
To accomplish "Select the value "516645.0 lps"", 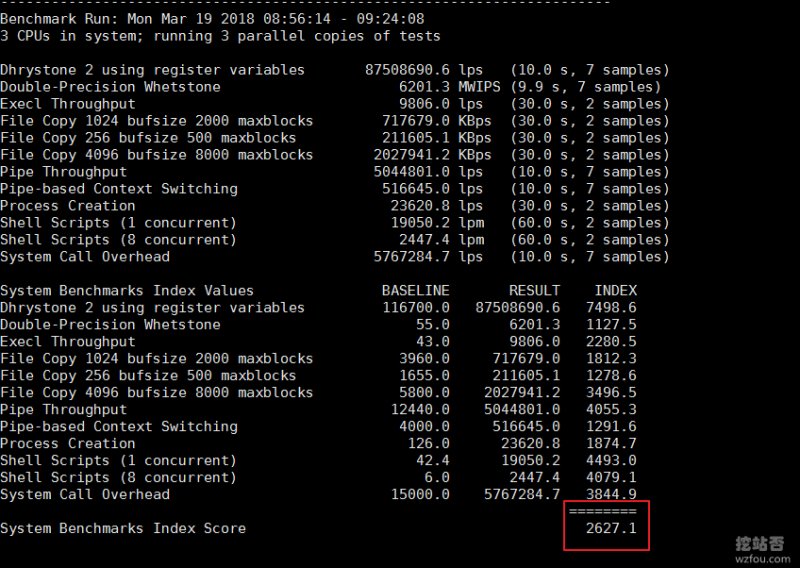I will (432, 189).
